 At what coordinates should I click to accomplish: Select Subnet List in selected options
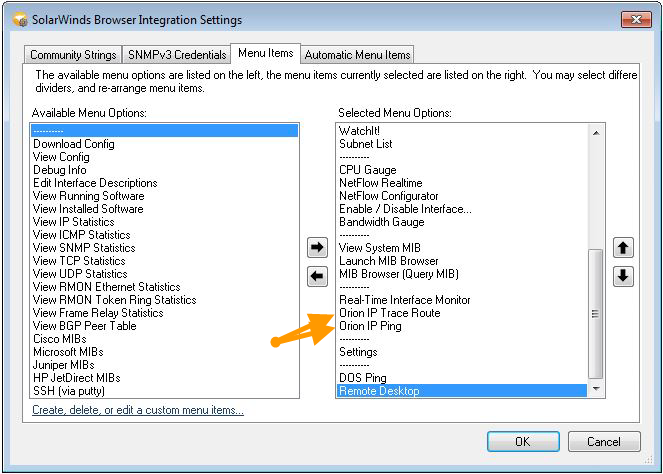coord(462,144)
